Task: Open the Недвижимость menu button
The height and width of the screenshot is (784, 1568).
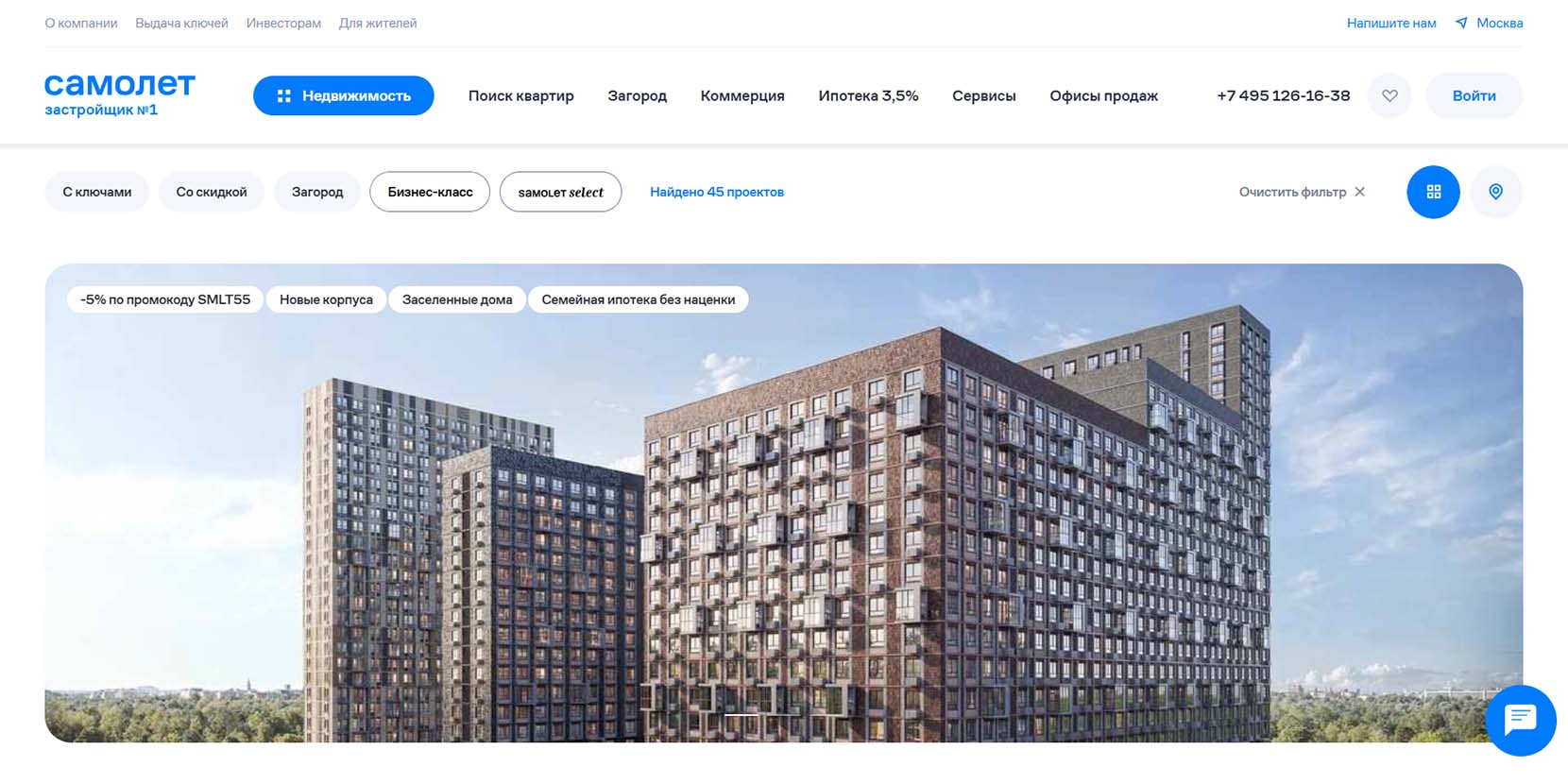Action: [x=344, y=95]
